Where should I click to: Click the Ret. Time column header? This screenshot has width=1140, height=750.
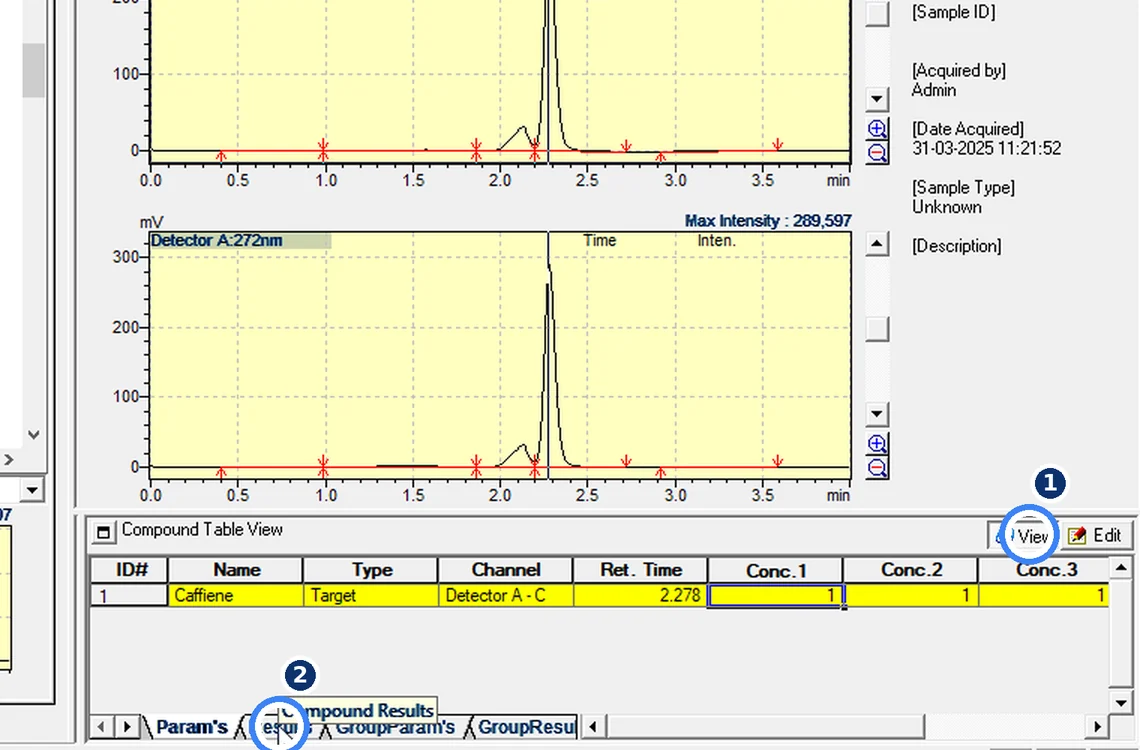[641, 570]
